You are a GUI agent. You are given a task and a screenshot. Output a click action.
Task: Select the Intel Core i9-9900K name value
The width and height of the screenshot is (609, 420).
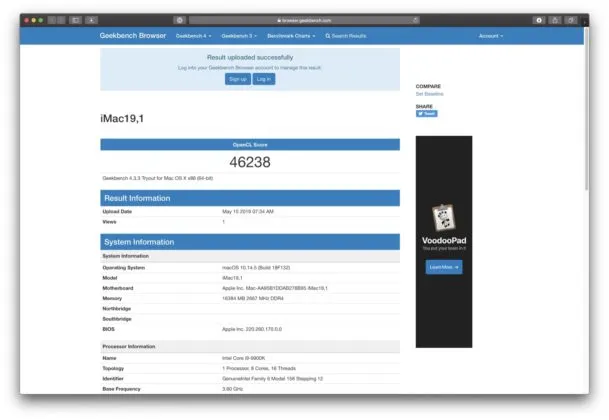pyautogui.click(x=244, y=358)
